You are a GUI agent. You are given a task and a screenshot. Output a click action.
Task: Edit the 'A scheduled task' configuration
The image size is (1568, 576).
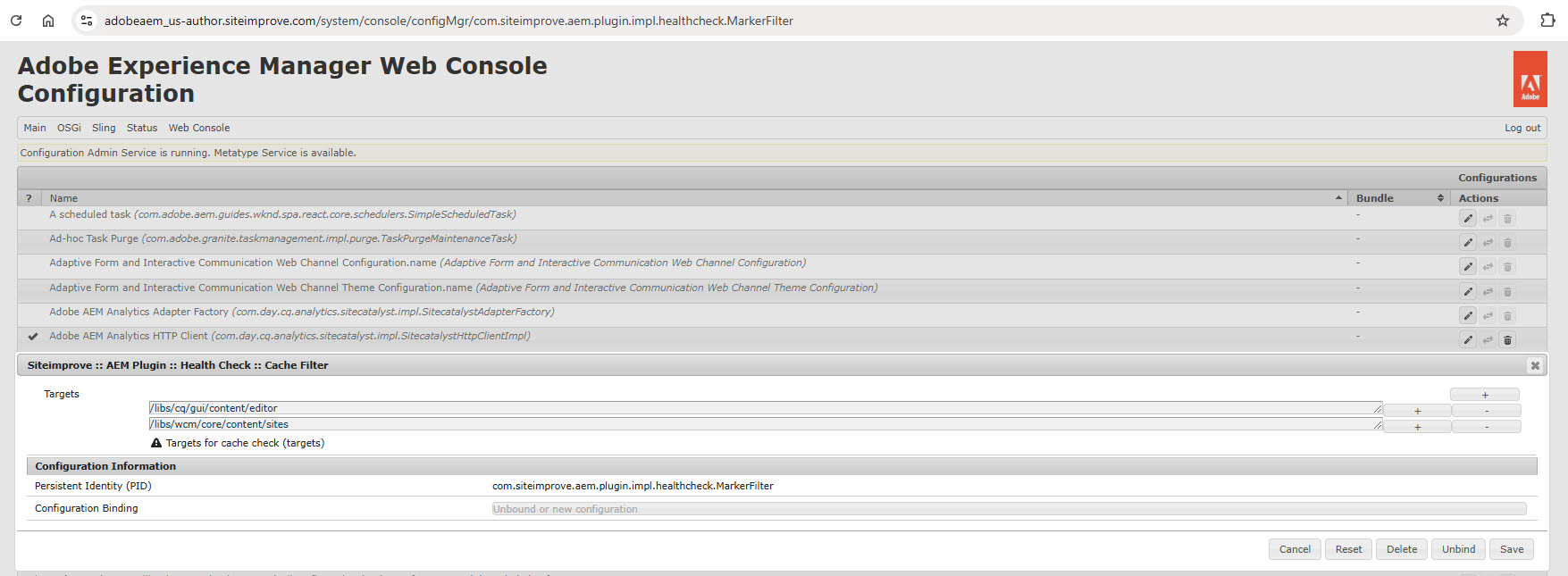pos(1468,219)
